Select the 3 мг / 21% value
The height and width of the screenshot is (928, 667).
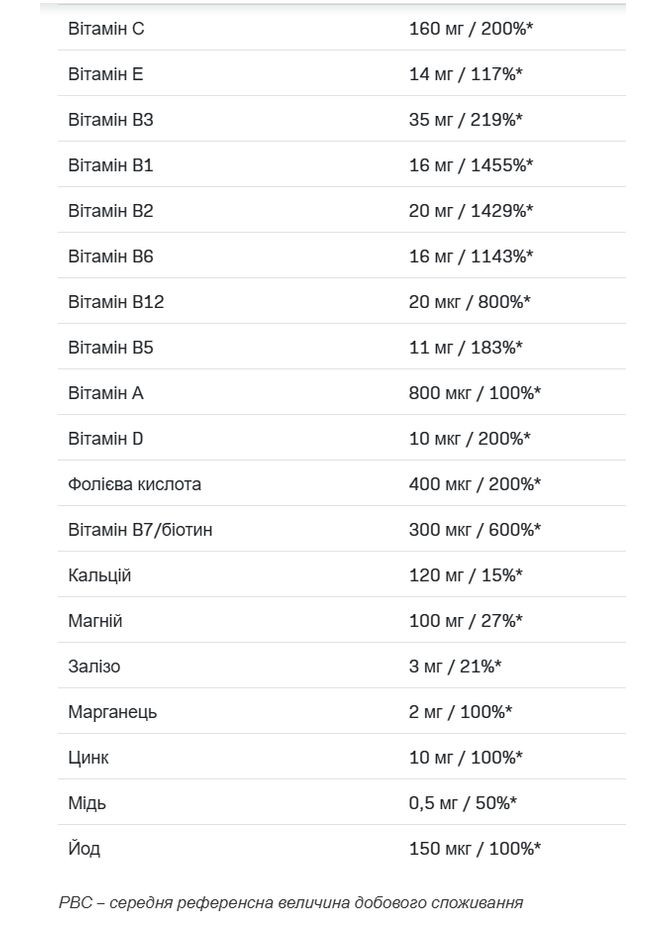click(455, 666)
